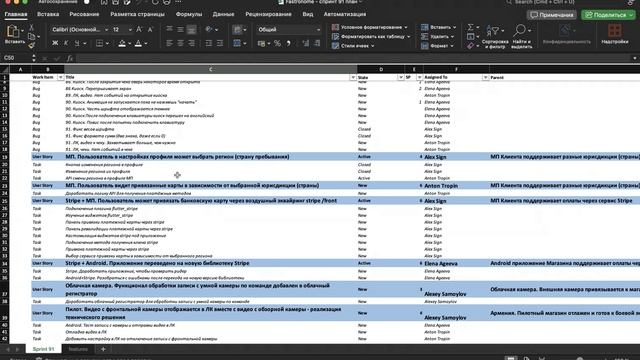Click the Clear eraser icon
The height and width of the screenshot is (360, 640).
[471, 46]
